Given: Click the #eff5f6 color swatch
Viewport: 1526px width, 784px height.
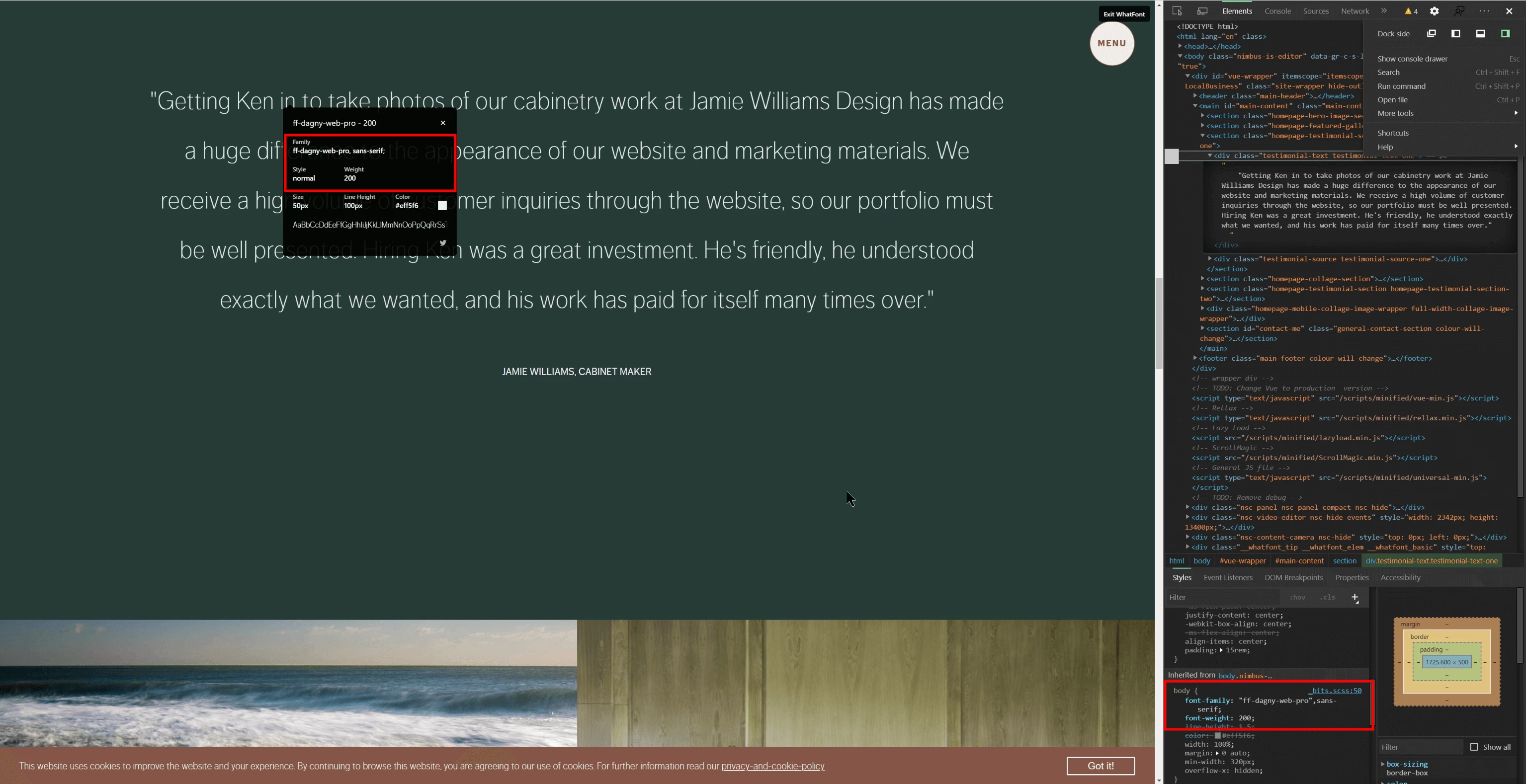Looking at the screenshot, I should 442,206.
